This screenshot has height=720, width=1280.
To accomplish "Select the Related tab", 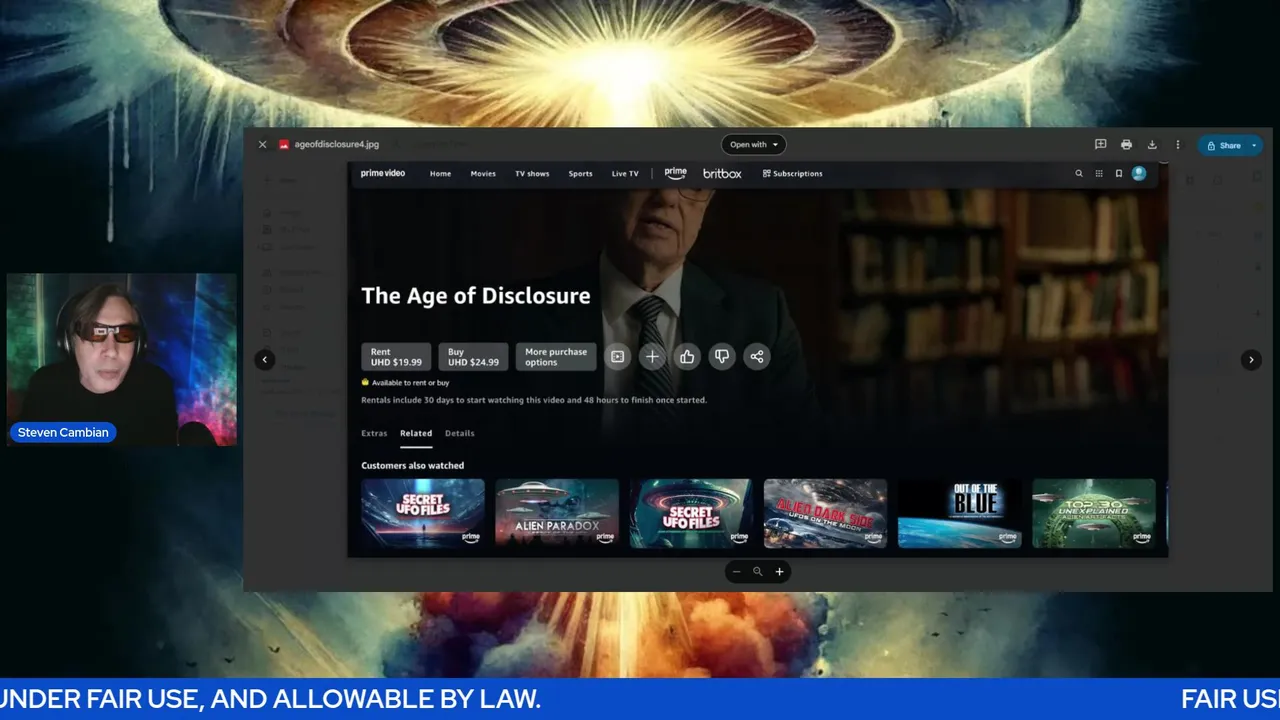I will (x=416, y=434).
